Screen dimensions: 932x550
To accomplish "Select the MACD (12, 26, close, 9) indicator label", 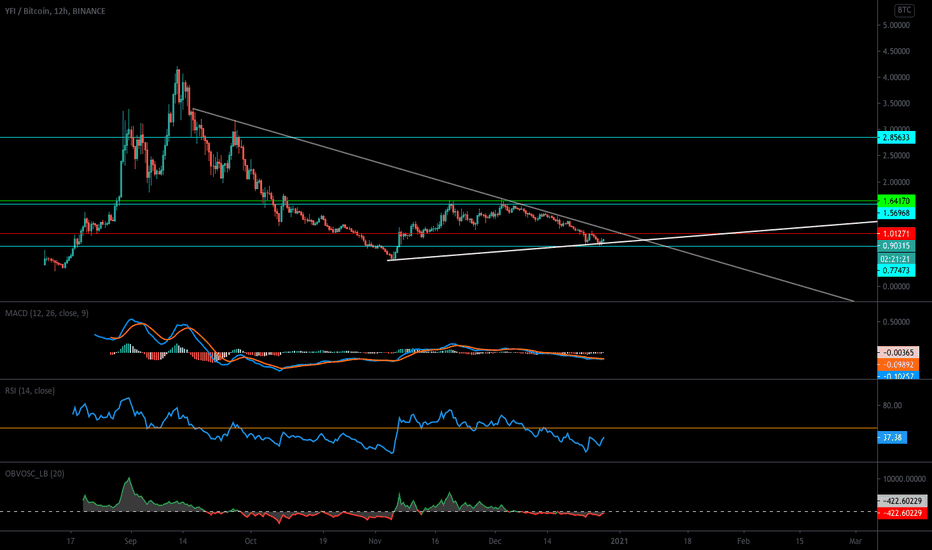I will pos(47,313).
